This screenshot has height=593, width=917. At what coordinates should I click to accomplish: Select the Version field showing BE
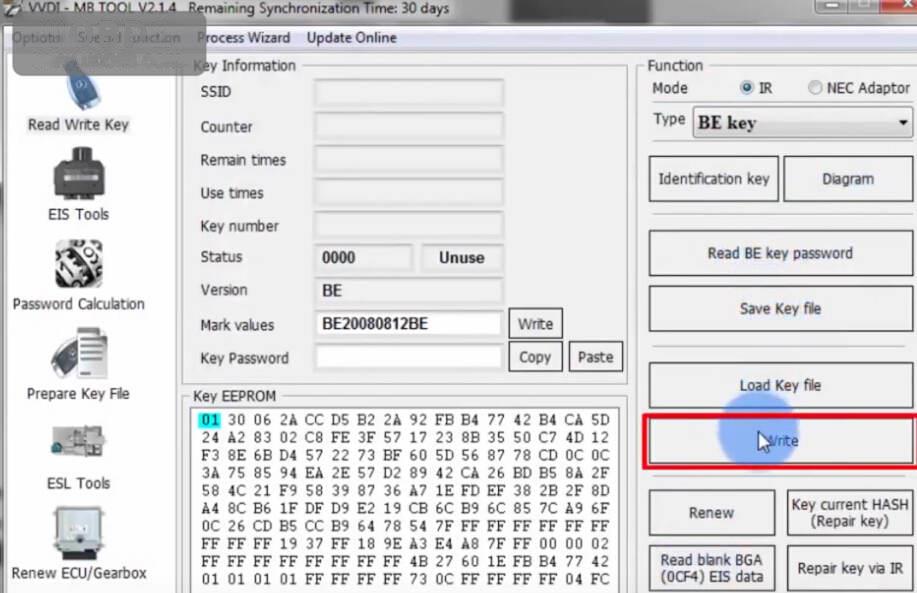pyautogui.click(x=409, y=291)
